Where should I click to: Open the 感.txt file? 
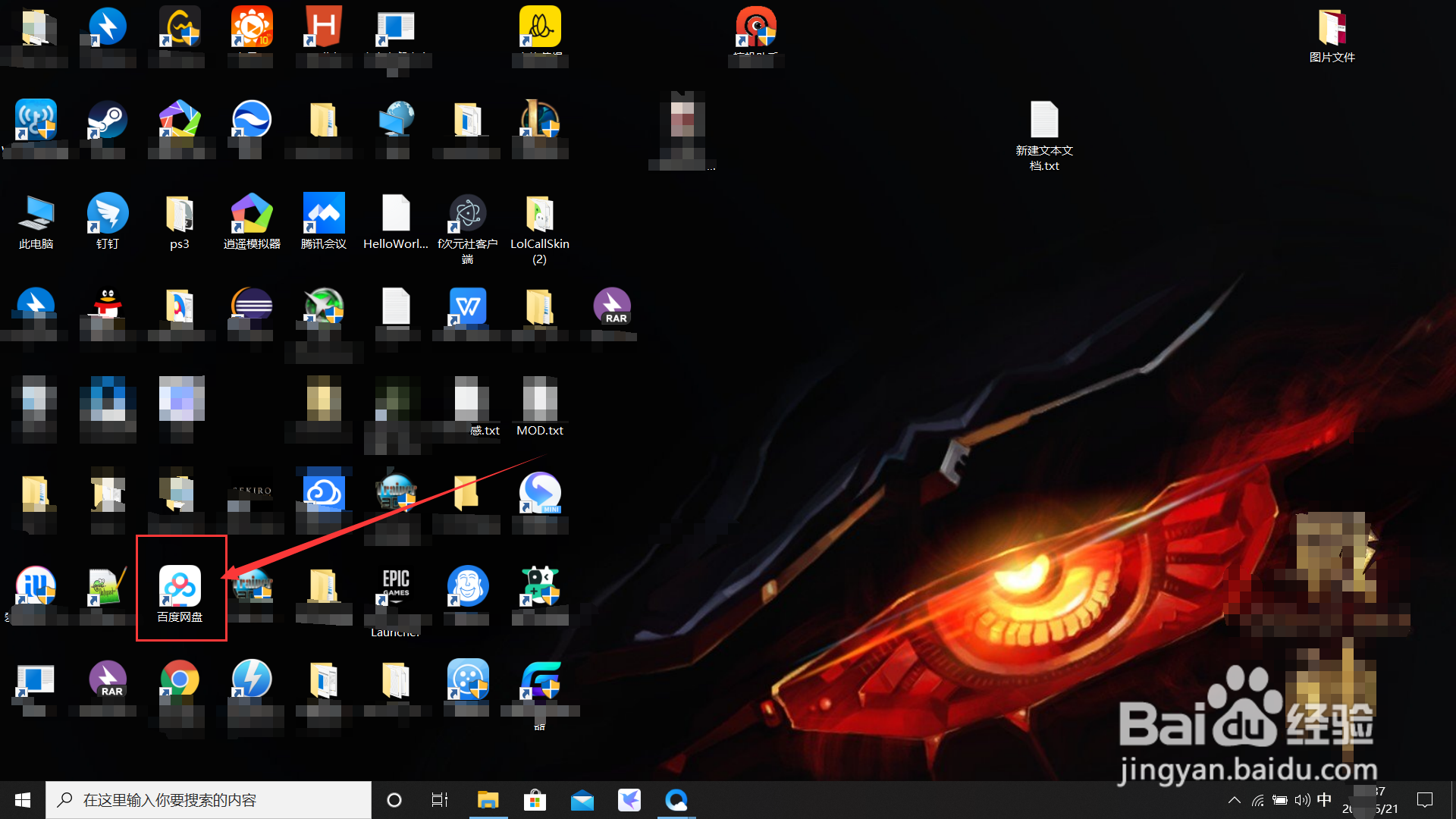point(470,407)
